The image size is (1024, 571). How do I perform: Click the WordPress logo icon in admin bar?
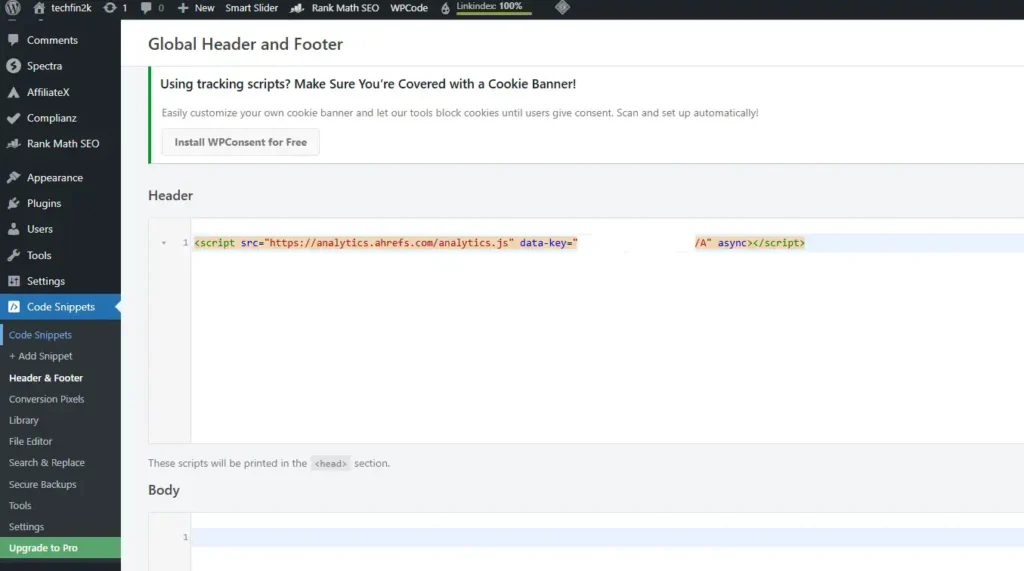point(13,8)
